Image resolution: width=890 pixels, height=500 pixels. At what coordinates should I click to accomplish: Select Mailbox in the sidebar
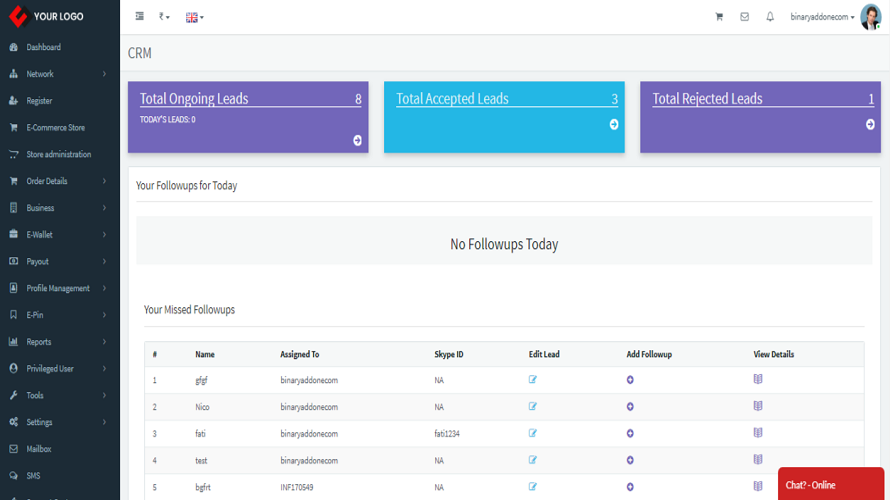point(39,449)
